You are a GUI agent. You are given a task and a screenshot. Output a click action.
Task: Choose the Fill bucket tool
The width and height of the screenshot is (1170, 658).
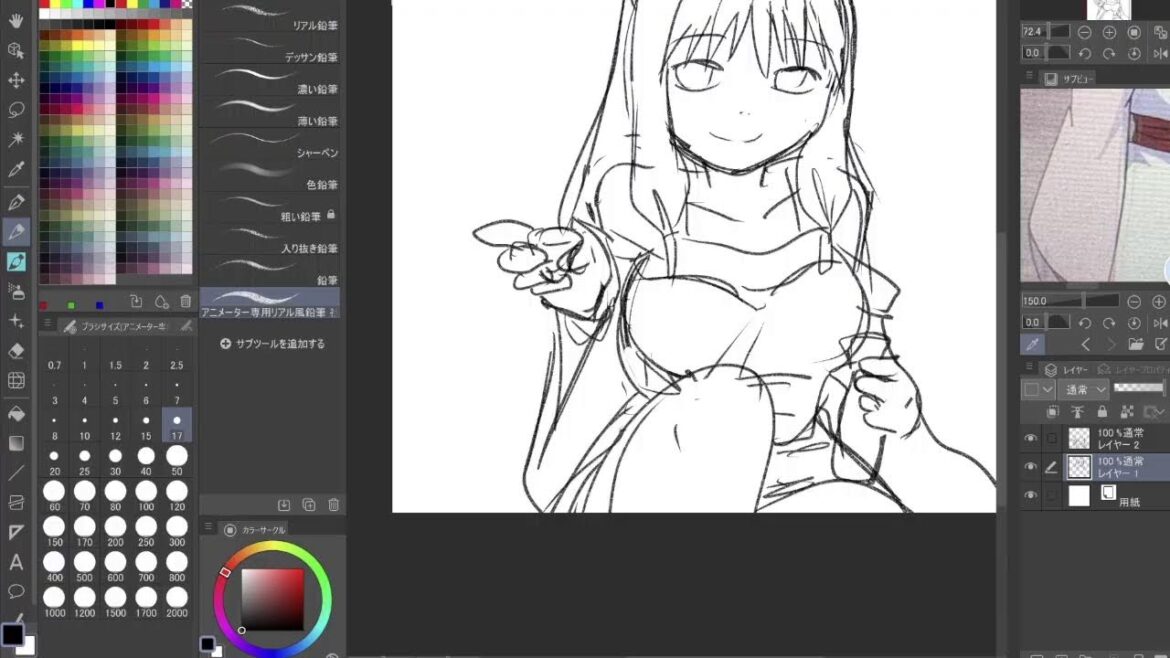tap(16, 412)
